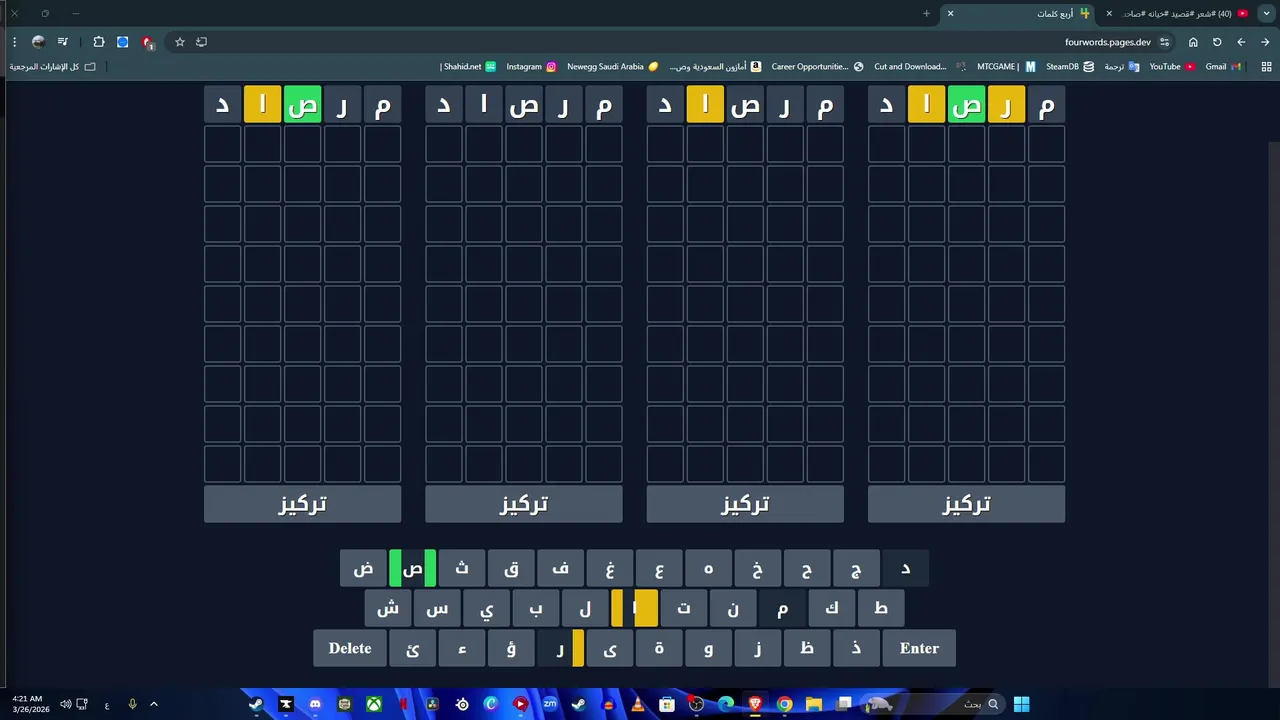
Task: Open a new browser tab
Action: click(x=926, y=13)
